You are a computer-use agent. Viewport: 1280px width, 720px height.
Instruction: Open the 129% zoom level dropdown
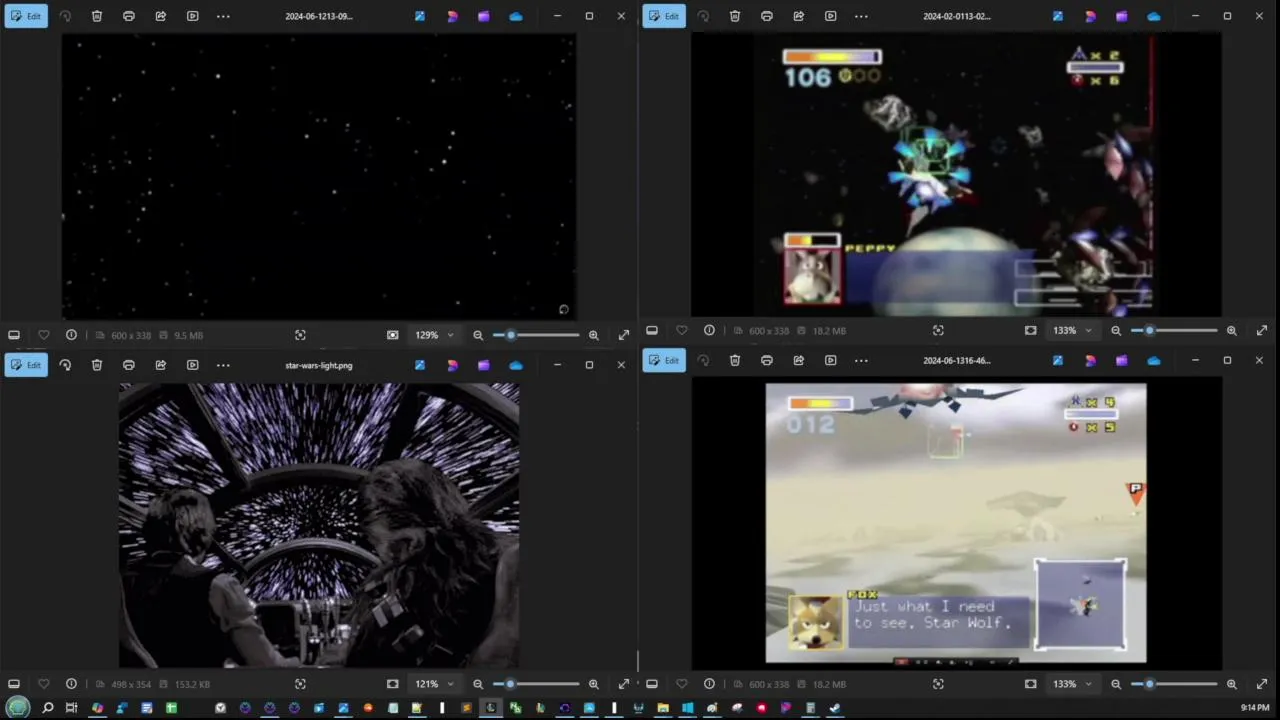coord(435,335)
